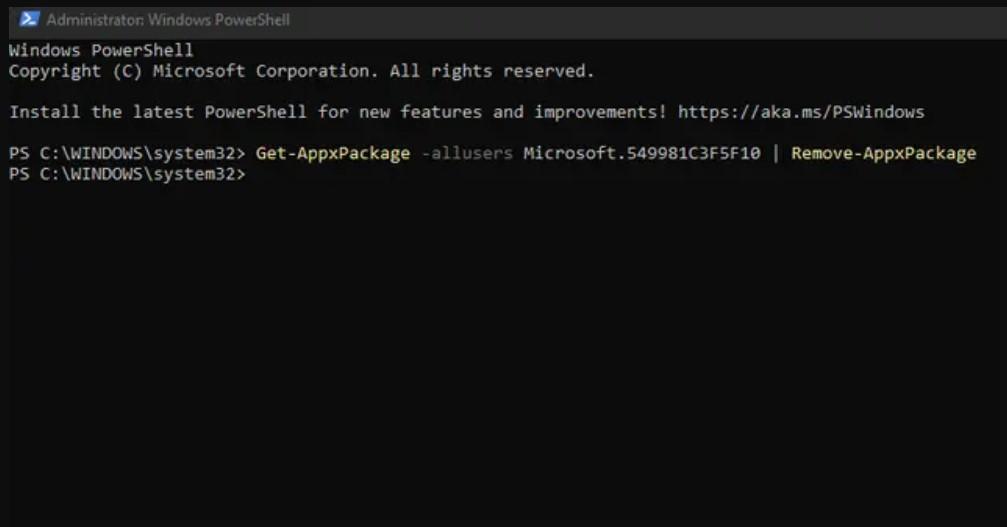Place cursor after the last empty prompt

click(252, 174)
